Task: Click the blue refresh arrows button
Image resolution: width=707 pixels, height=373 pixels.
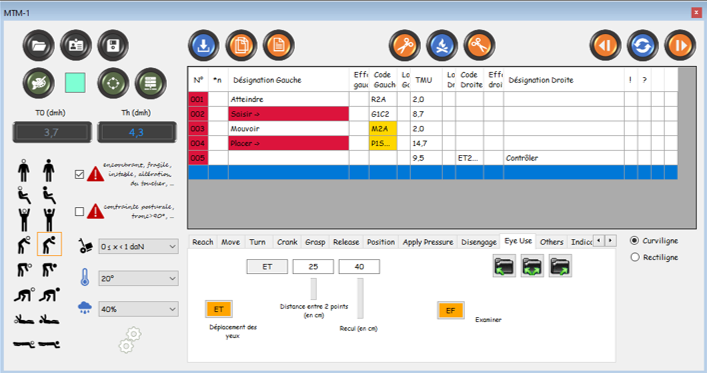Action: (x=643, y=46)
